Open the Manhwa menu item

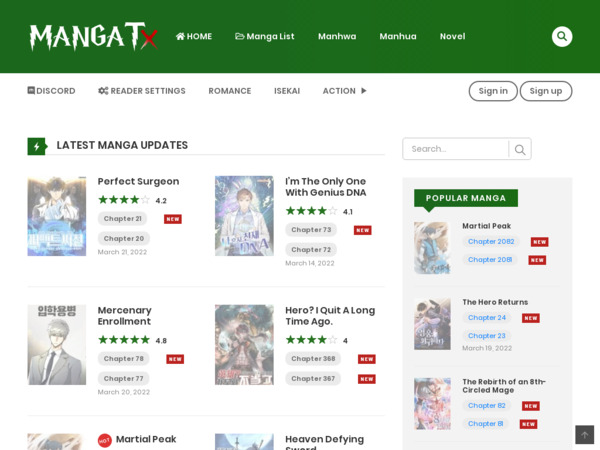(337, 36)
